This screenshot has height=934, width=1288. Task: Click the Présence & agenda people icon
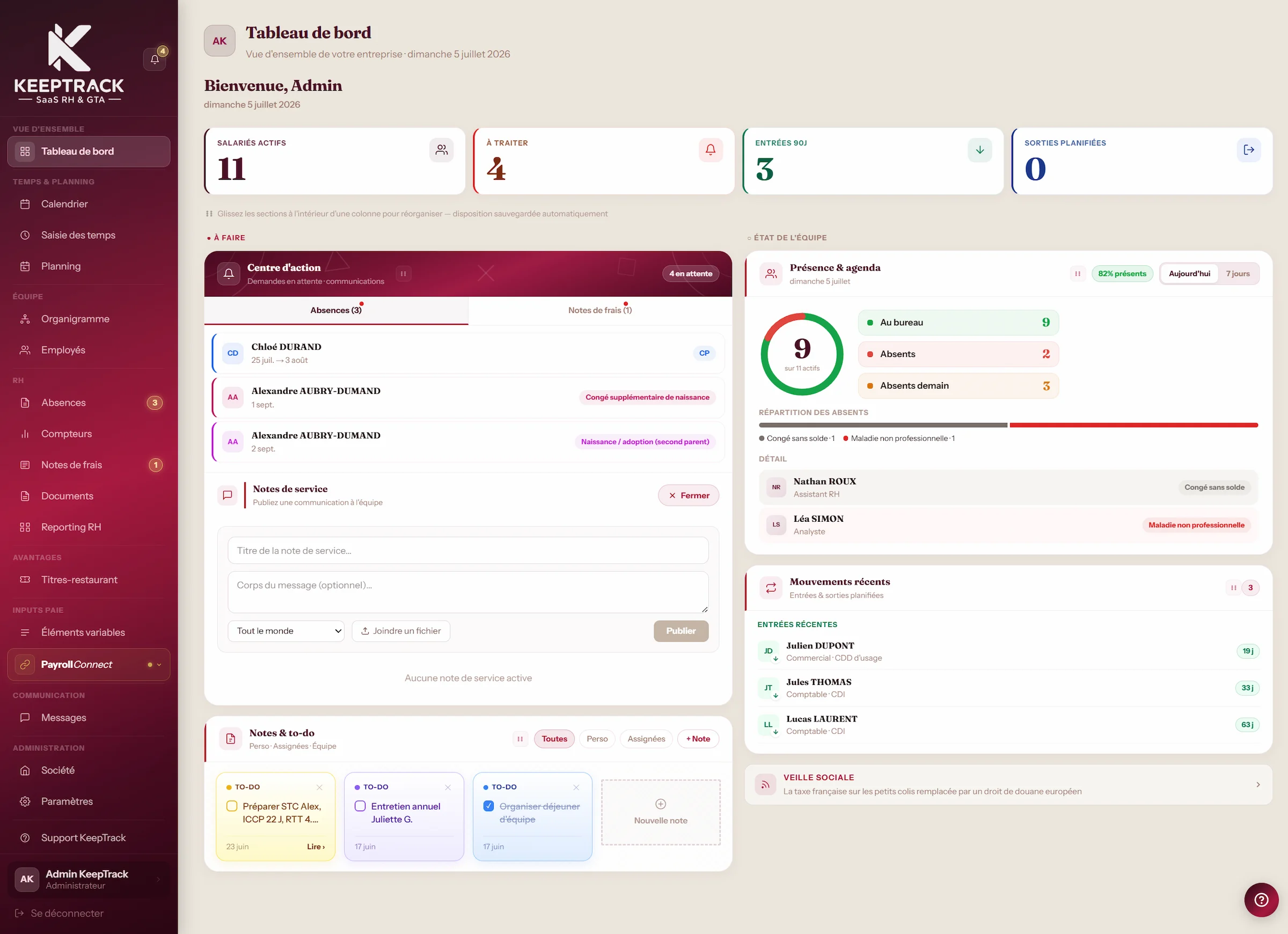pyautogui.click(x=771, y=274)
